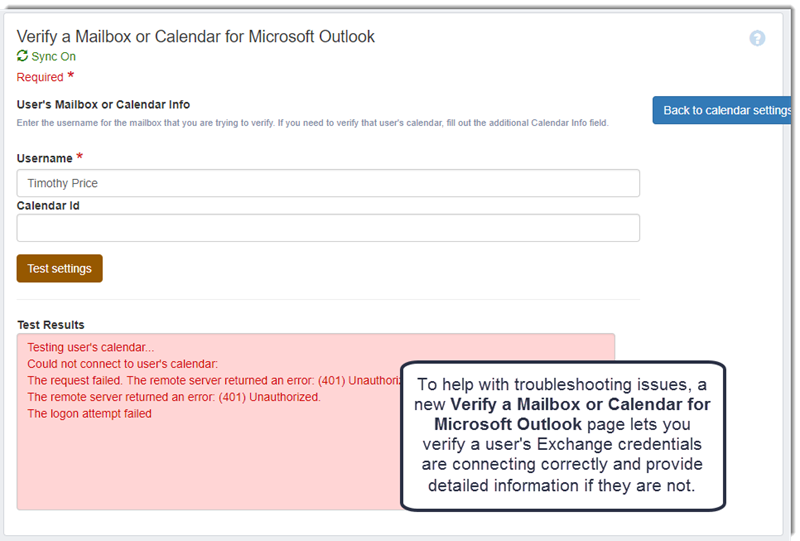Click the help question mark icon
This screenshot has width=800, height=541.
tap(757, 38)
